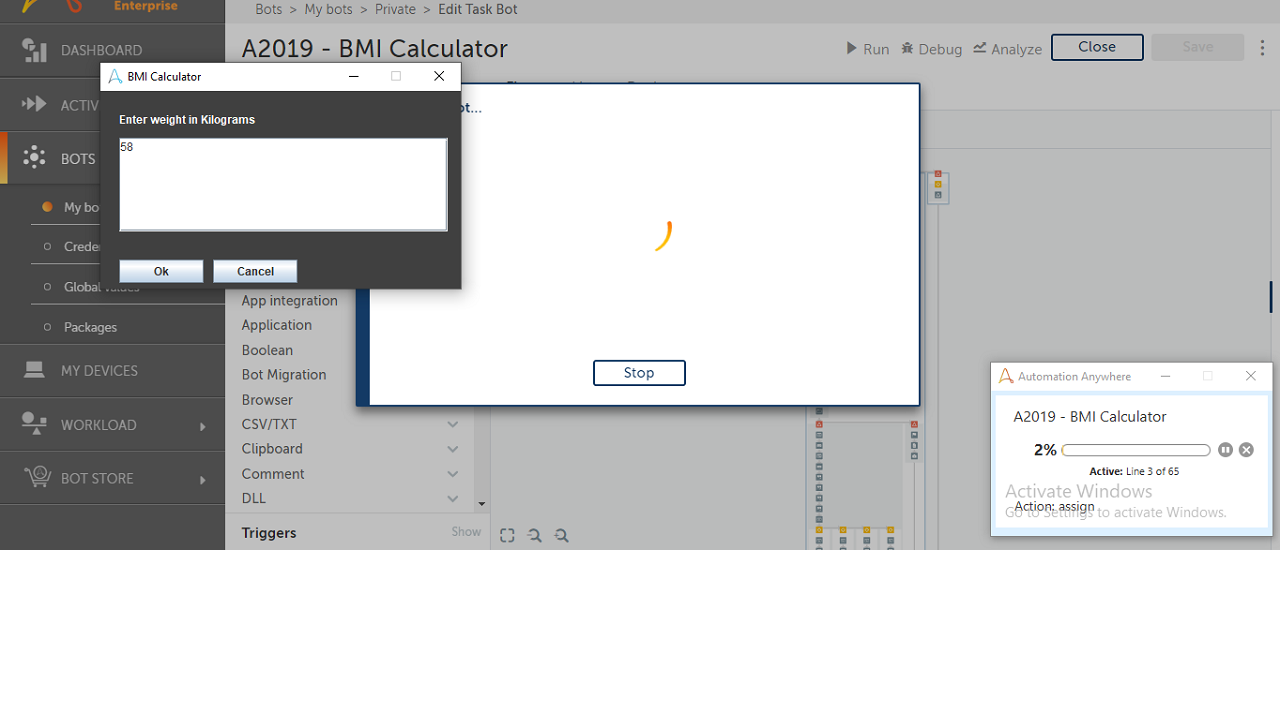Close the BMI Calculator dialog window
Screen dimensions: 1280x720
tap(439, 76)
